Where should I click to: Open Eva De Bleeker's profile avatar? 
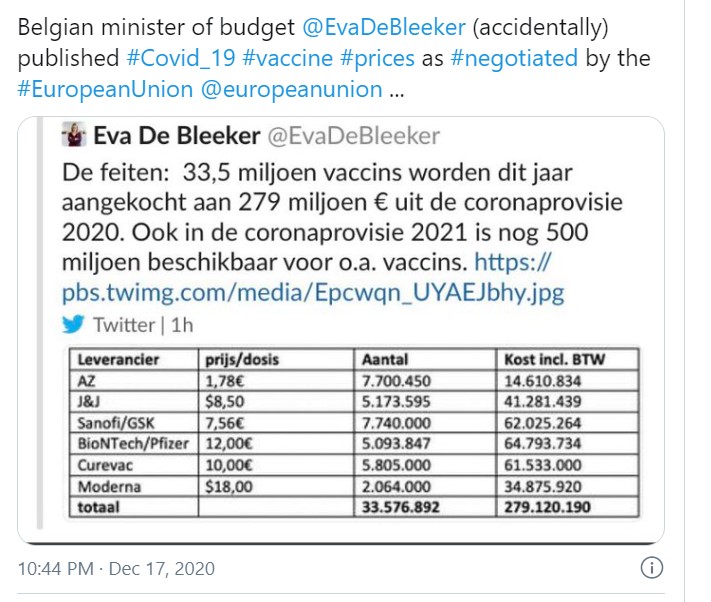[72, 135]
